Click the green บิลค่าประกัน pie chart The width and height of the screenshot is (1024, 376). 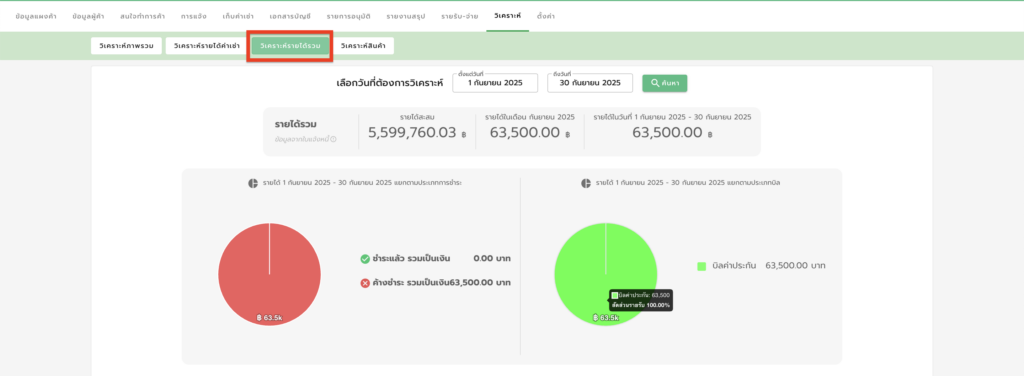pyautogui.click(x=605, y=274)
